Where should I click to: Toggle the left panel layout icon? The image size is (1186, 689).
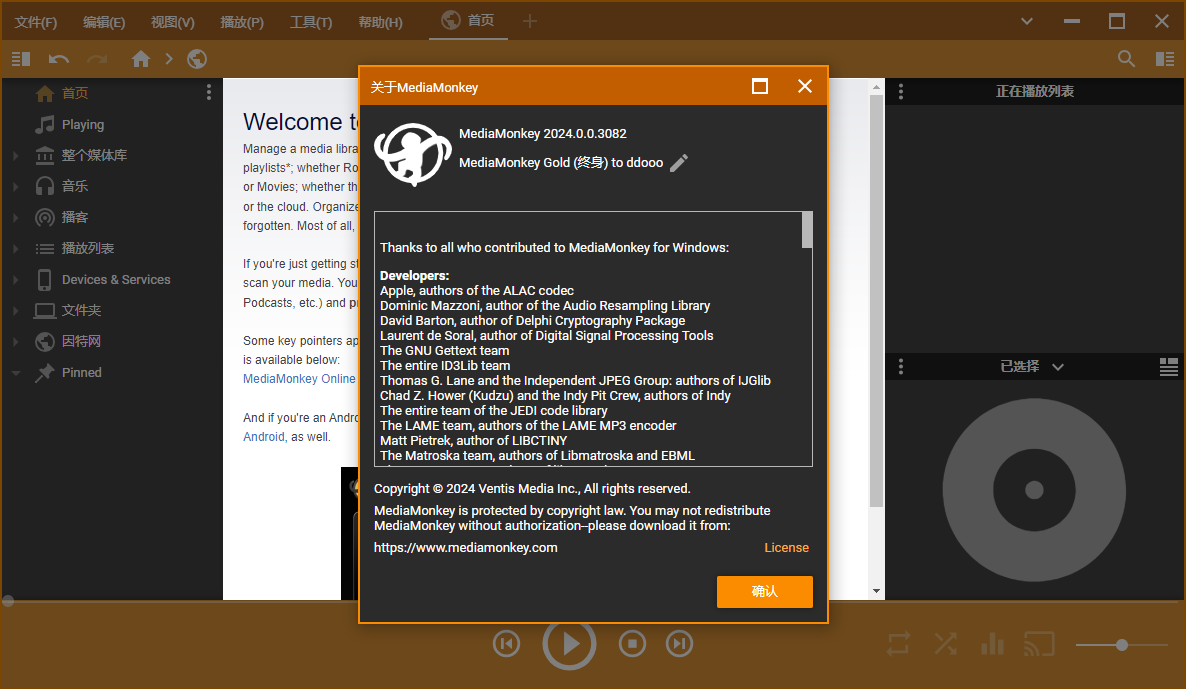coord(20,59)
